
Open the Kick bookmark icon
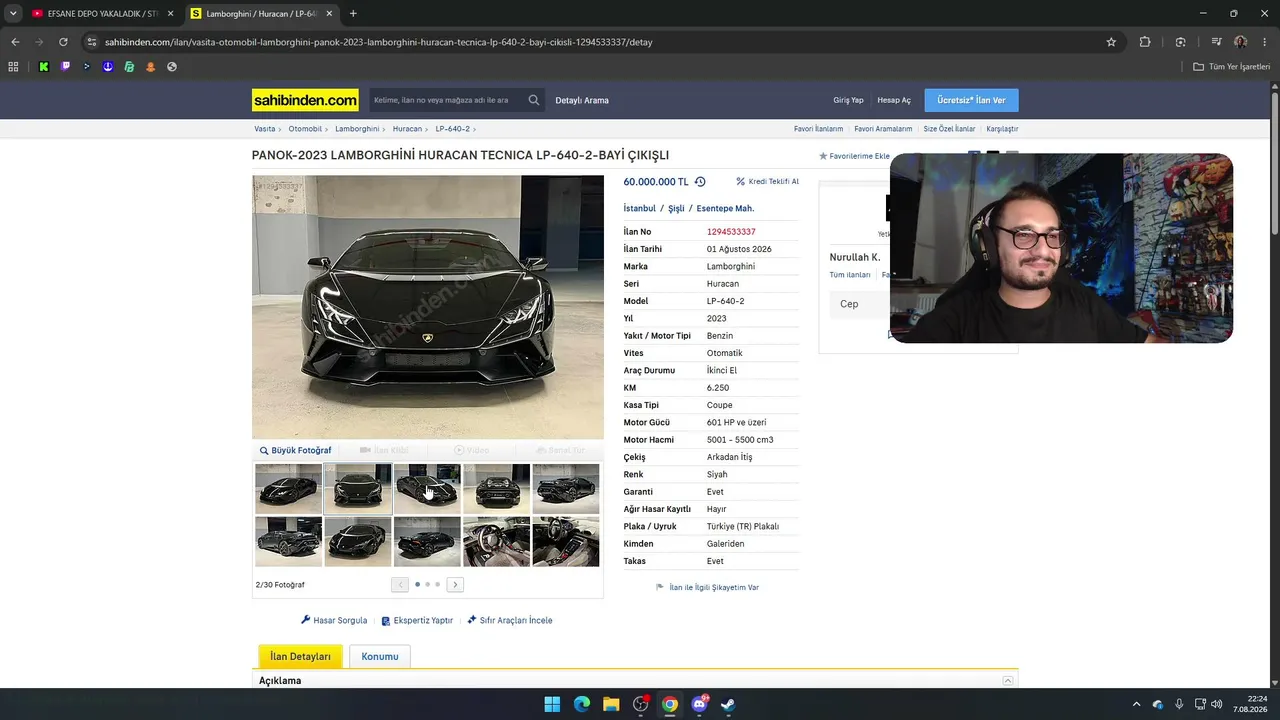(x=44, y=67)
